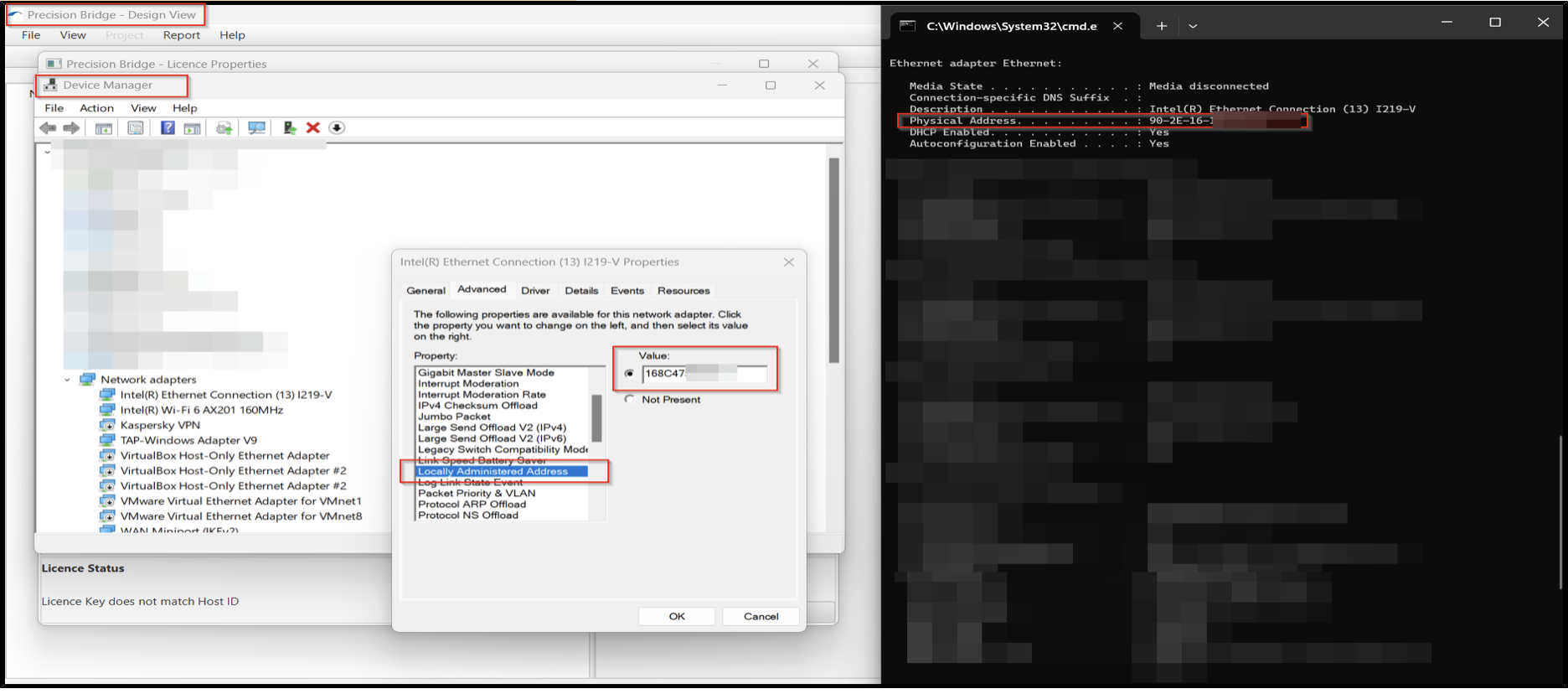Image resolution: width=1568 pixels, height=694 pixels.
Task: Switch to the General tab
Action: point(426,291)
